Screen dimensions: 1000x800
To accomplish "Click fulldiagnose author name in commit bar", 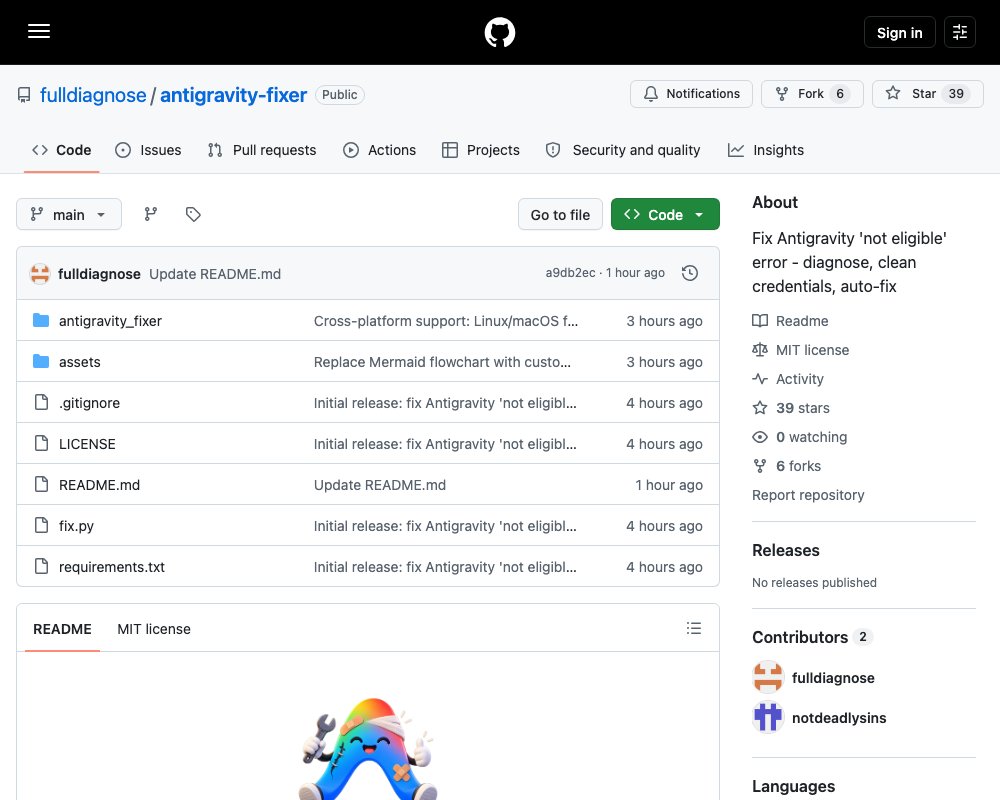I will tap(99, 274).
